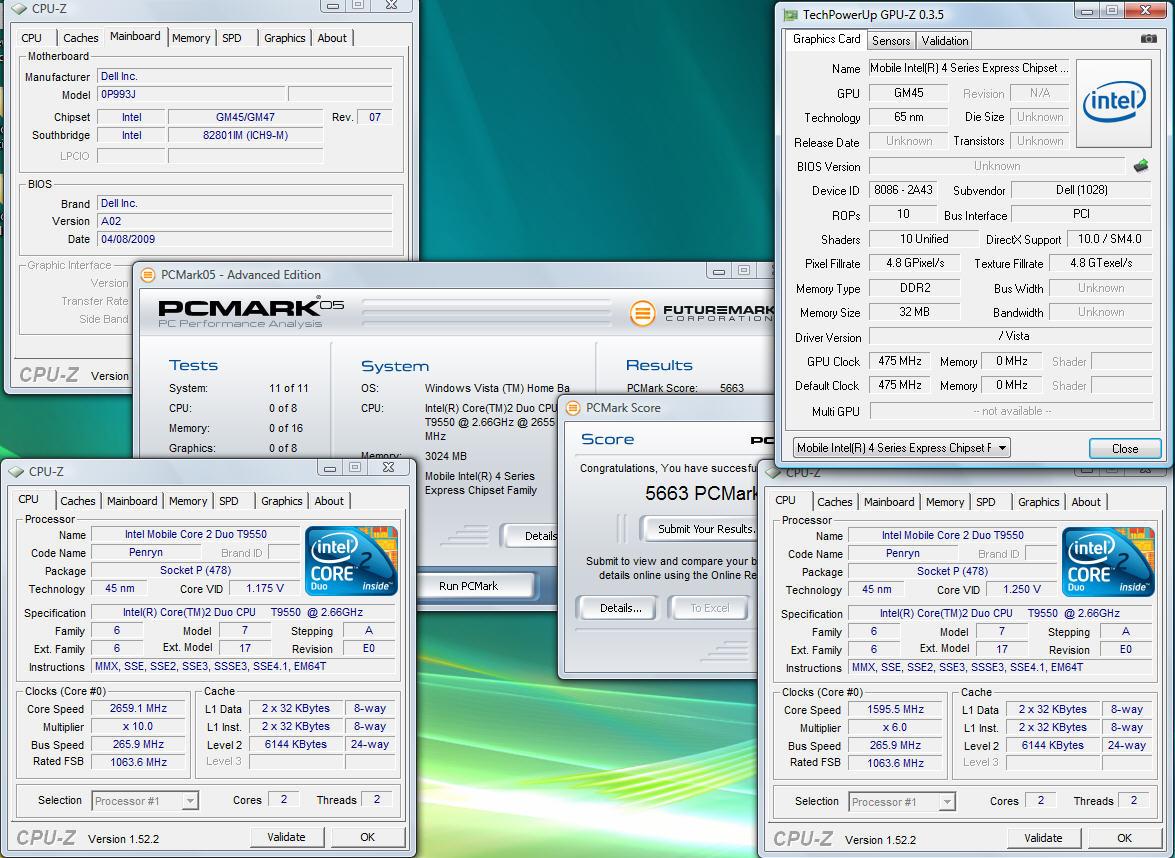Open Graphics tab in the Dell Mainboard CPU-Z window
The image size is (1175, 858).
(285, 37)
